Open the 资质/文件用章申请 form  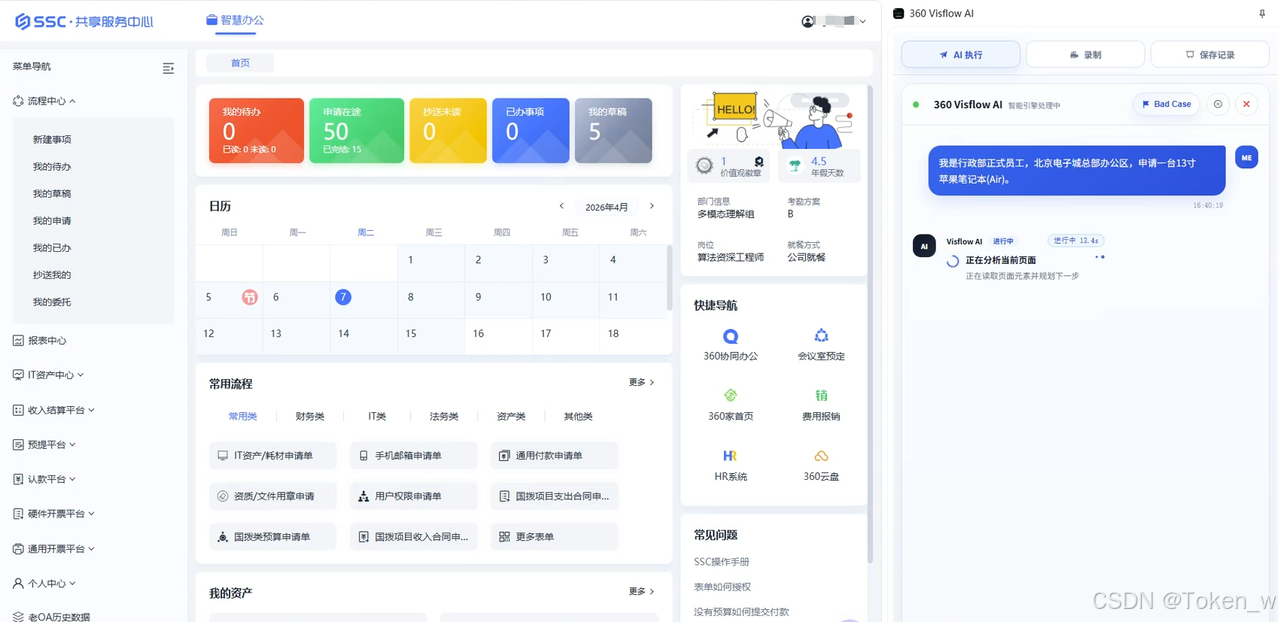pos(273,496)
